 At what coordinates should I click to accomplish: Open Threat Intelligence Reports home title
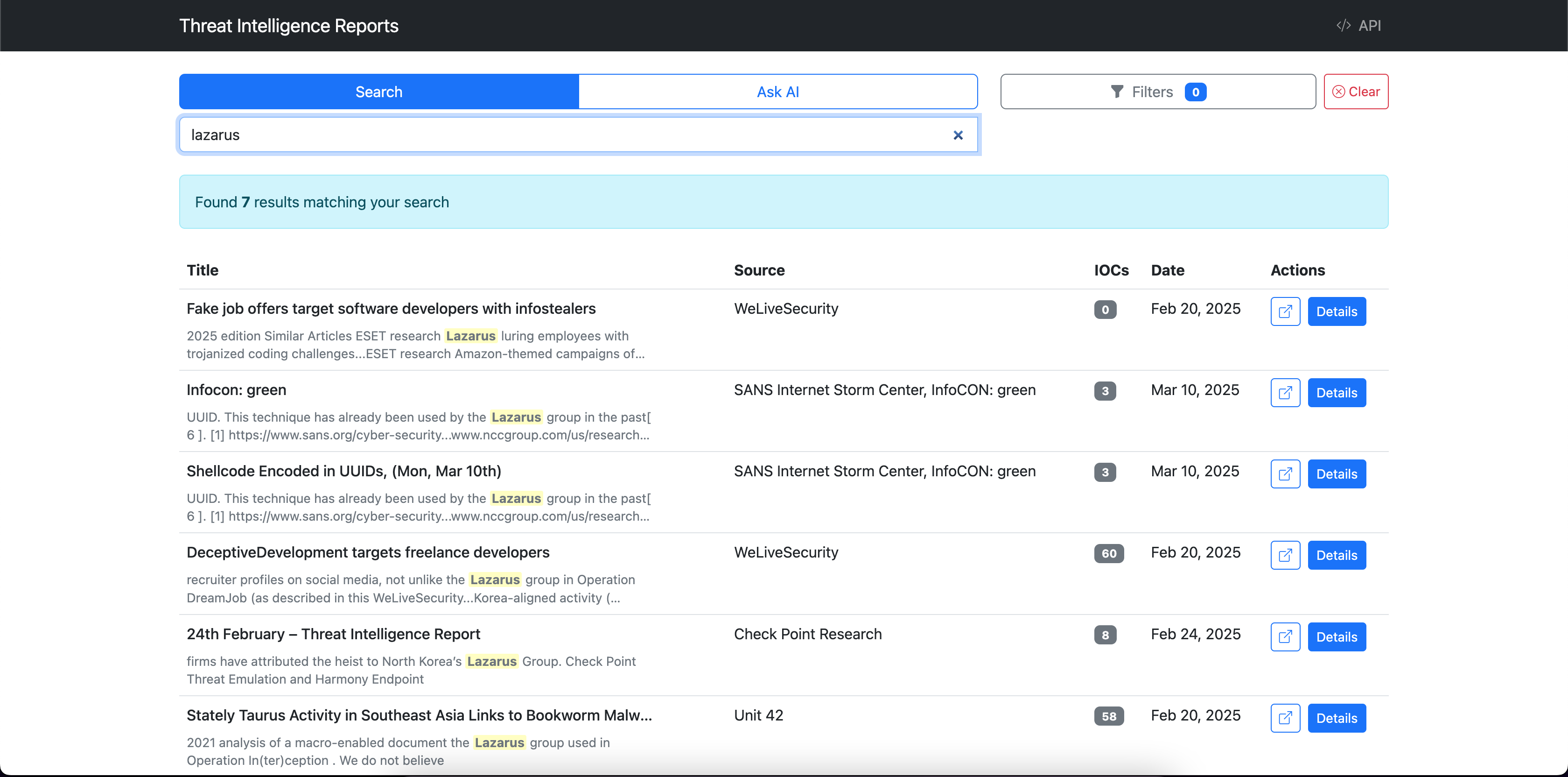click(x=288, y=26)
